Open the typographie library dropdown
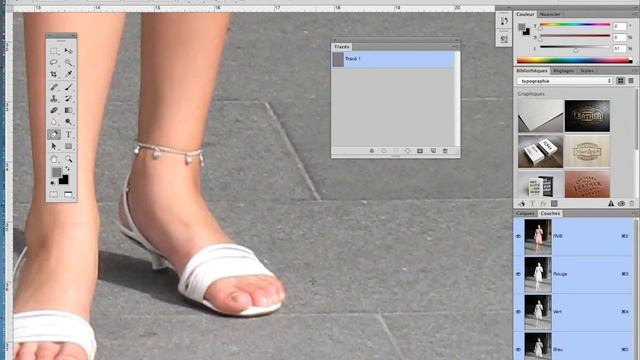The height and width of the screenshot is (360, 640). pos(565,81)
